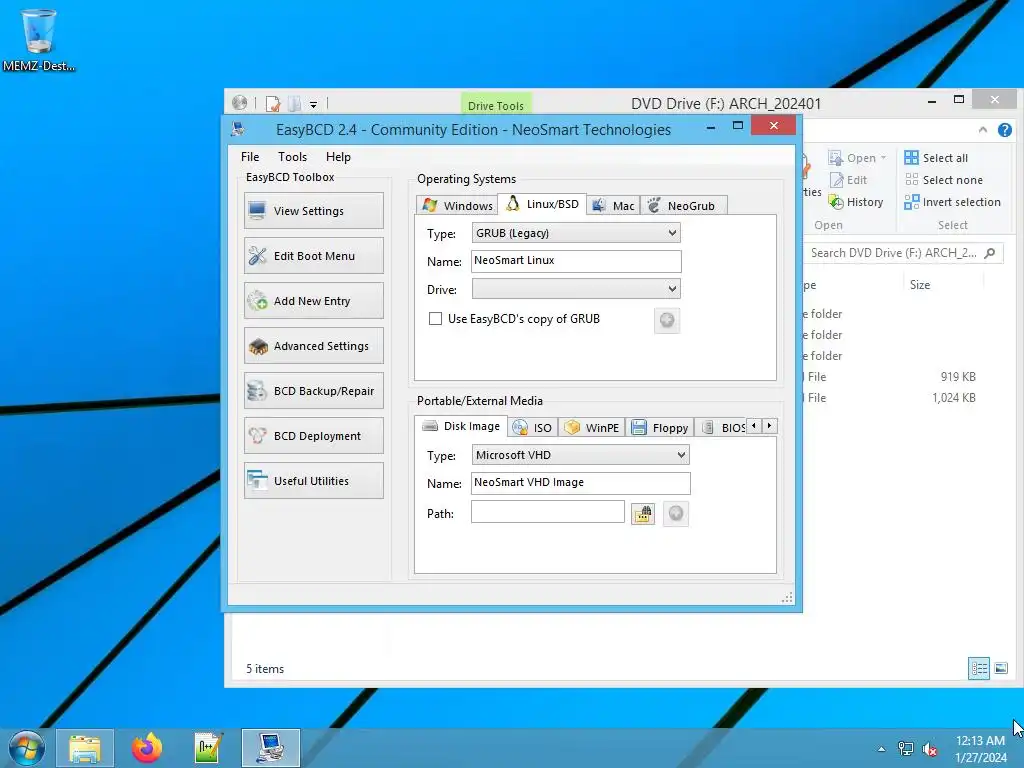1024x768 pixels.
Task: Switch to the NeoGrub tab
Action: 683,206
